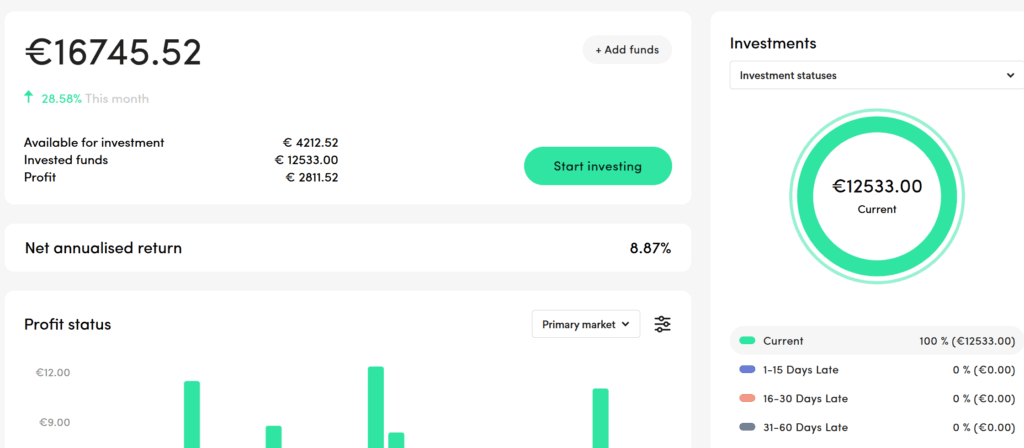The image size is (1024, 448).
Task: Click the € 4212.52 available amount
Action: 310,142
